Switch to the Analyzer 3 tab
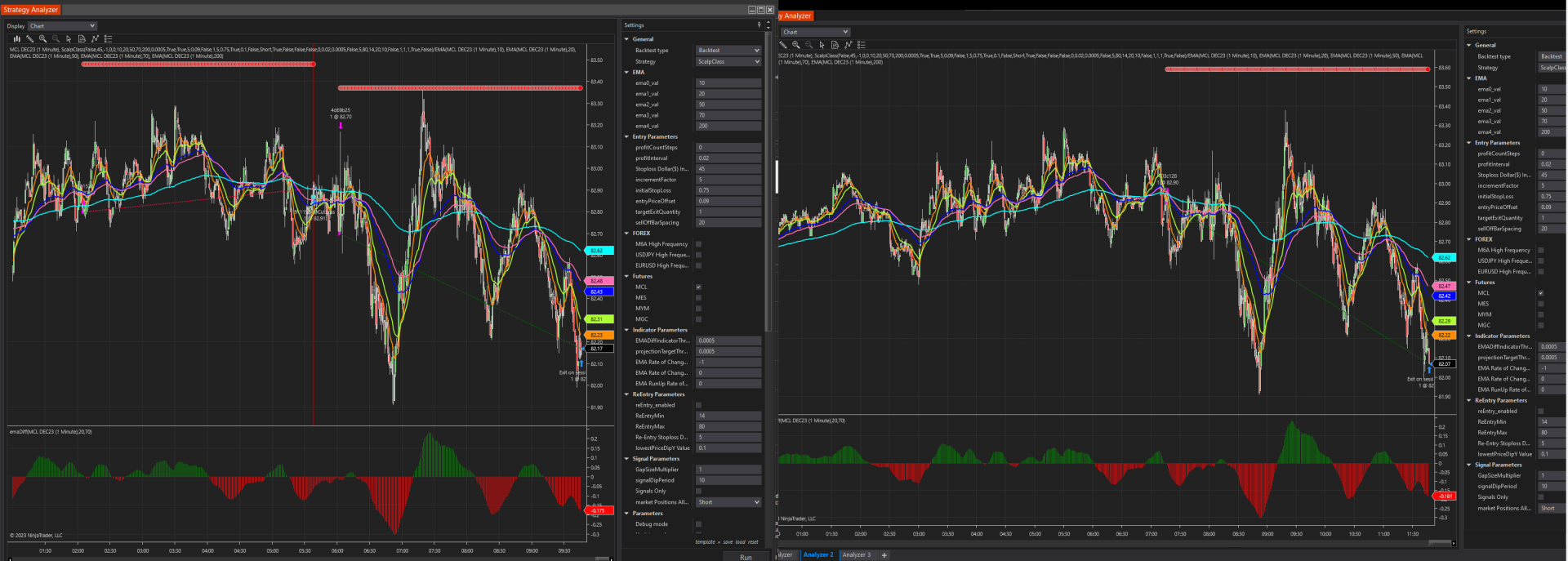This screenshot has height=561, width=1568. tap(857, 555)
